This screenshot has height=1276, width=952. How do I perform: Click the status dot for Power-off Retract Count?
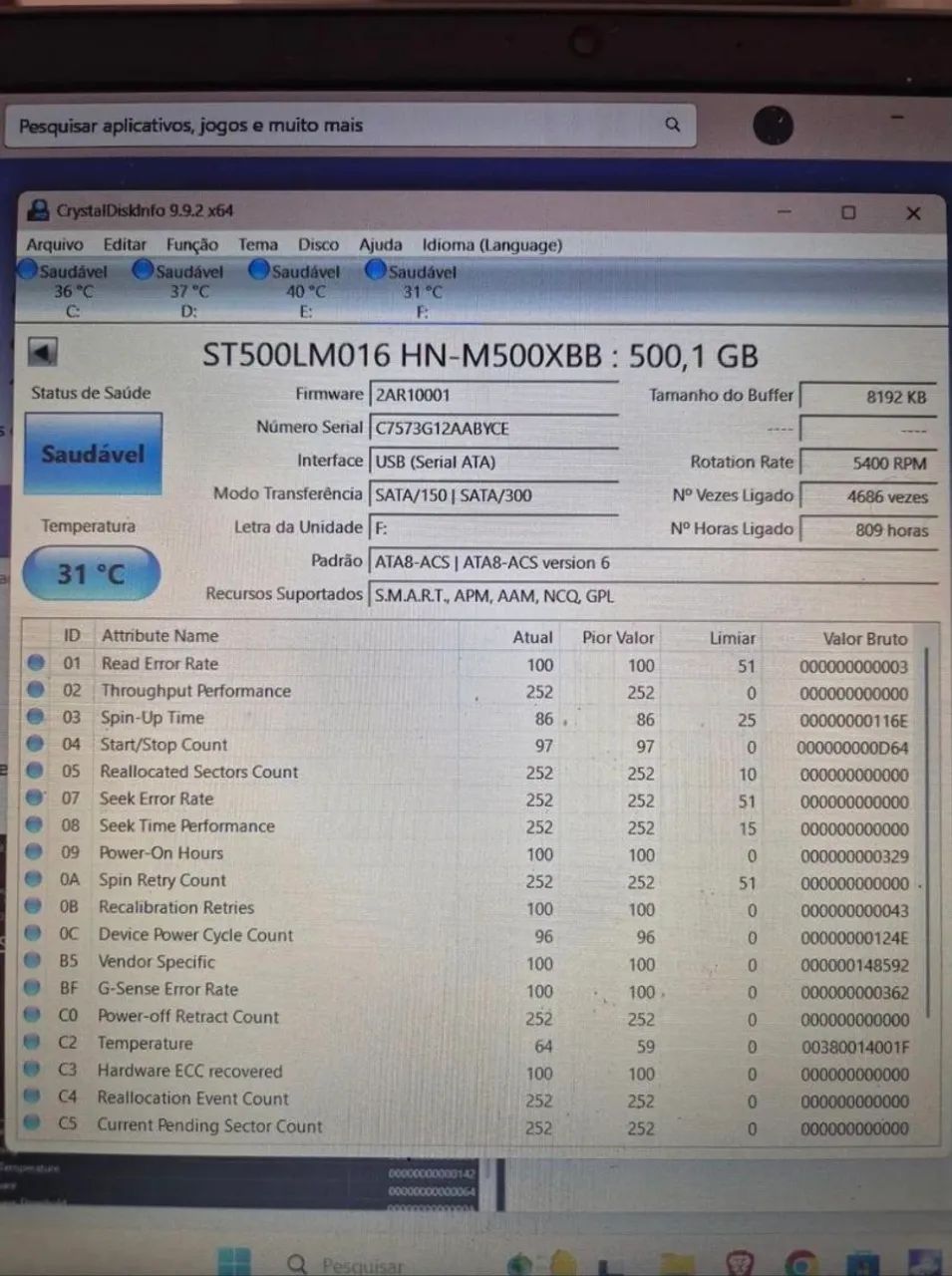pyautogui.click(x=33, y=1015)
